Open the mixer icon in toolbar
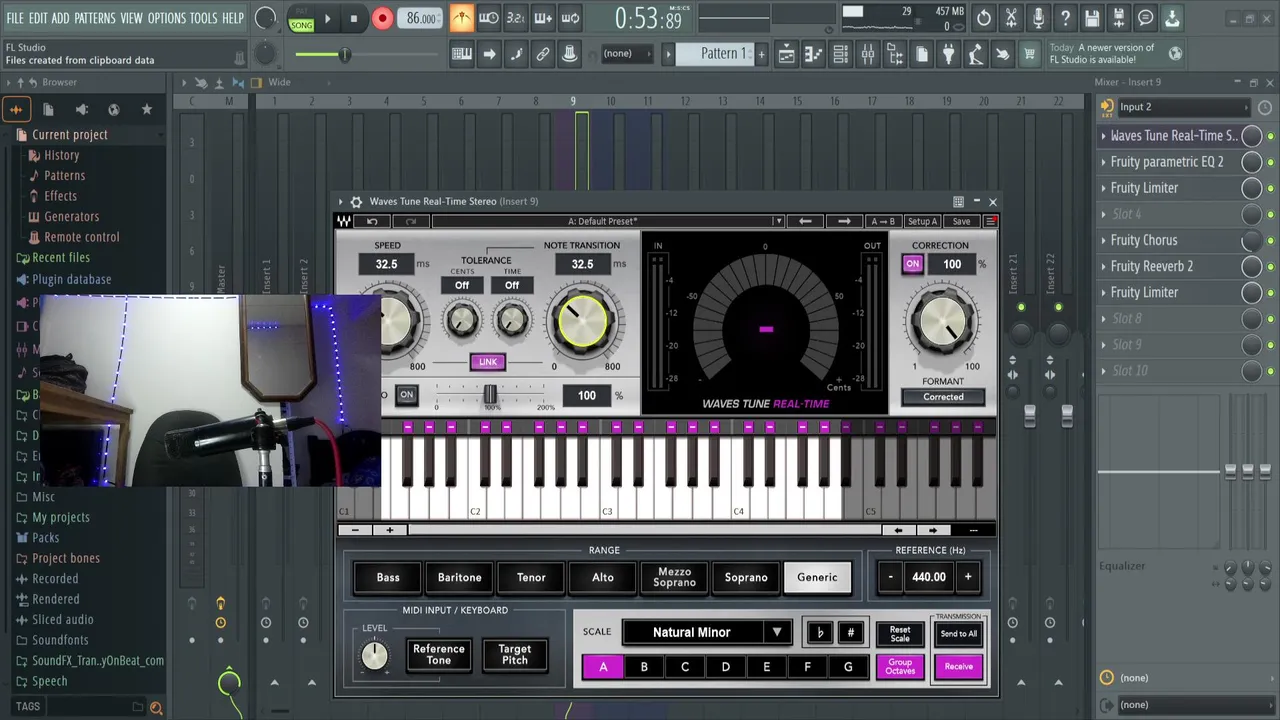 coord(868,54)
